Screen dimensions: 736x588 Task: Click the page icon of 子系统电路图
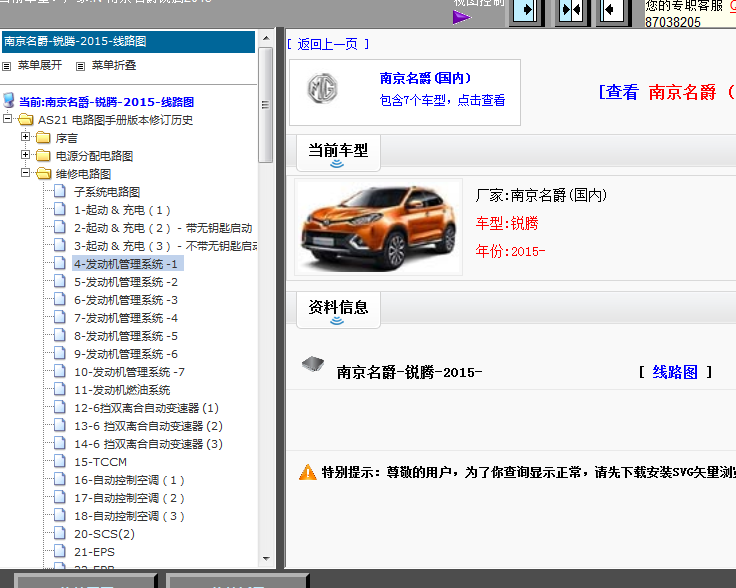[60, 191]
